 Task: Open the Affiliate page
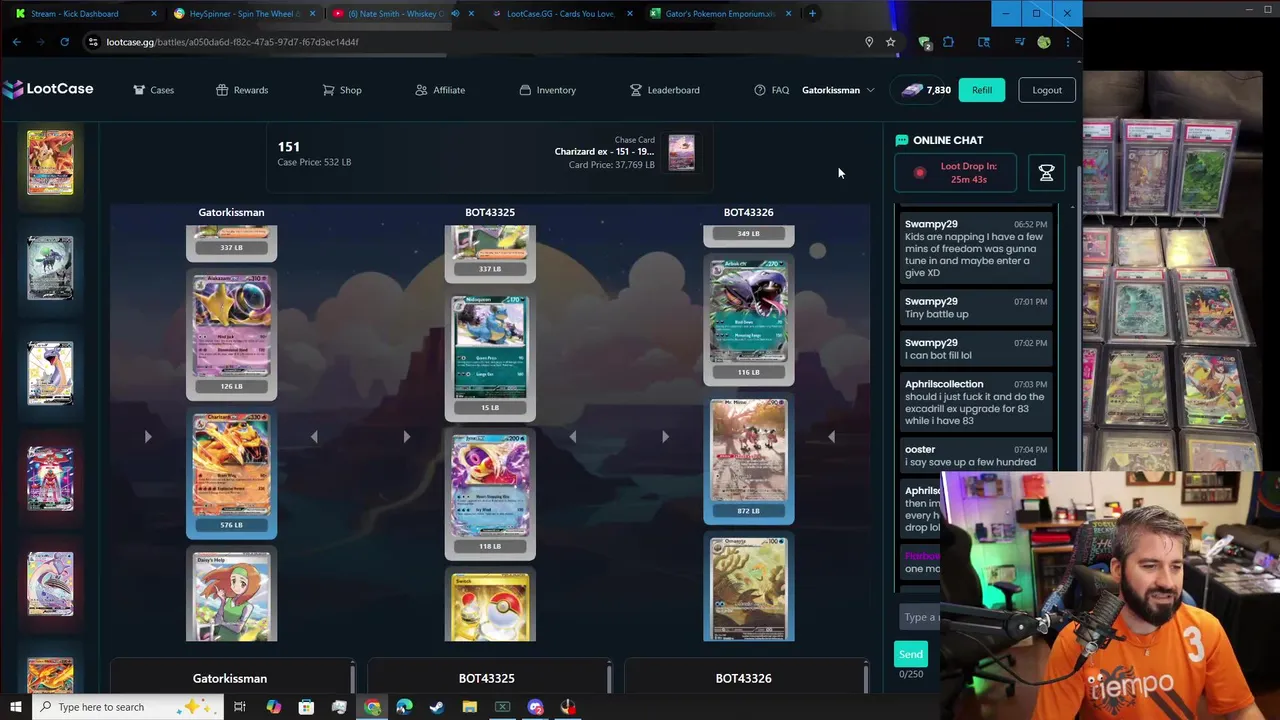(x=440, y=90)
